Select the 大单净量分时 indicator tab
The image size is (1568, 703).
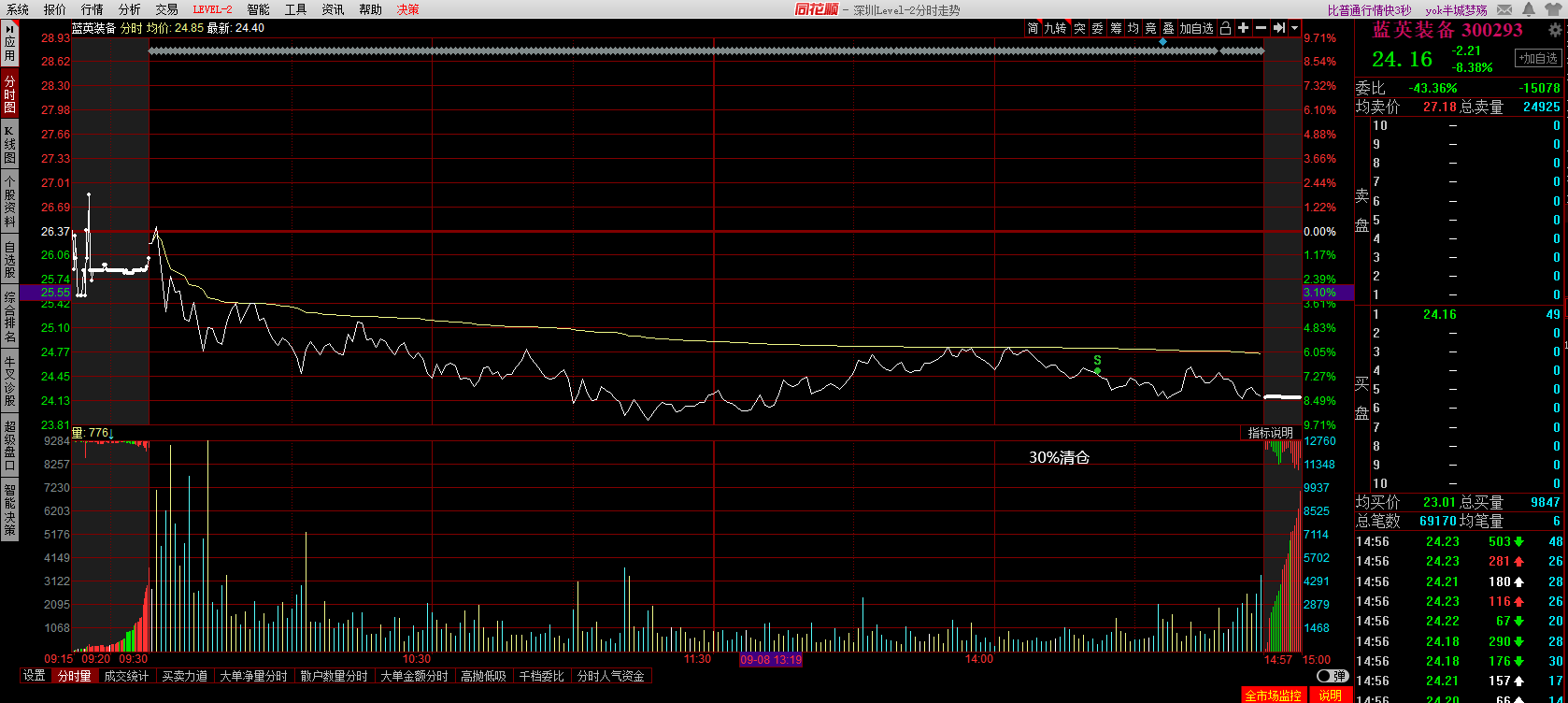(254, 676)
